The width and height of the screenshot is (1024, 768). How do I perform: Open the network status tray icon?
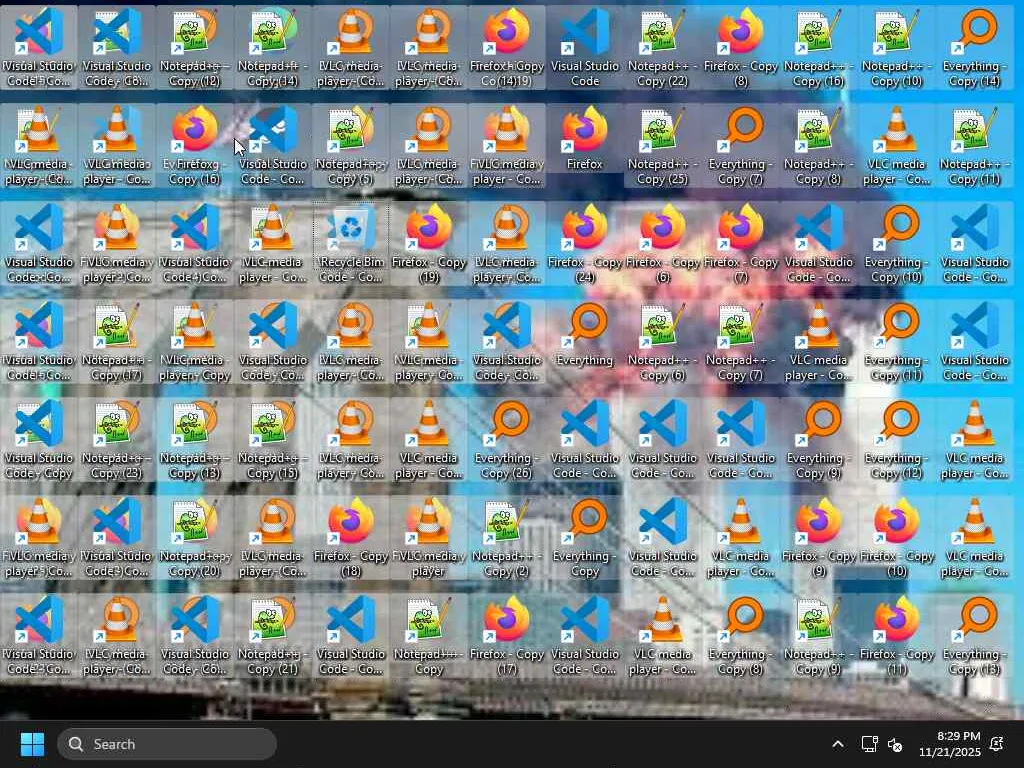[869, 744]
